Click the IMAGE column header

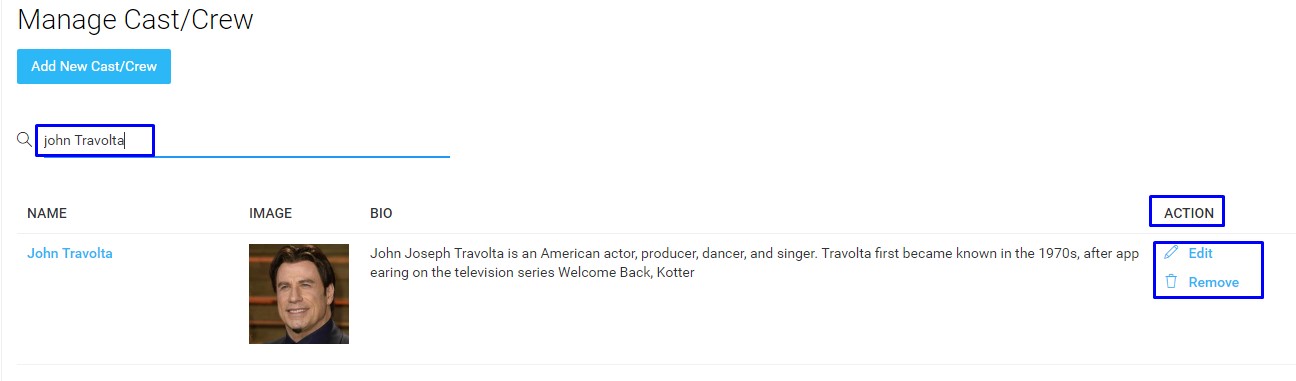tap(270, 213)
